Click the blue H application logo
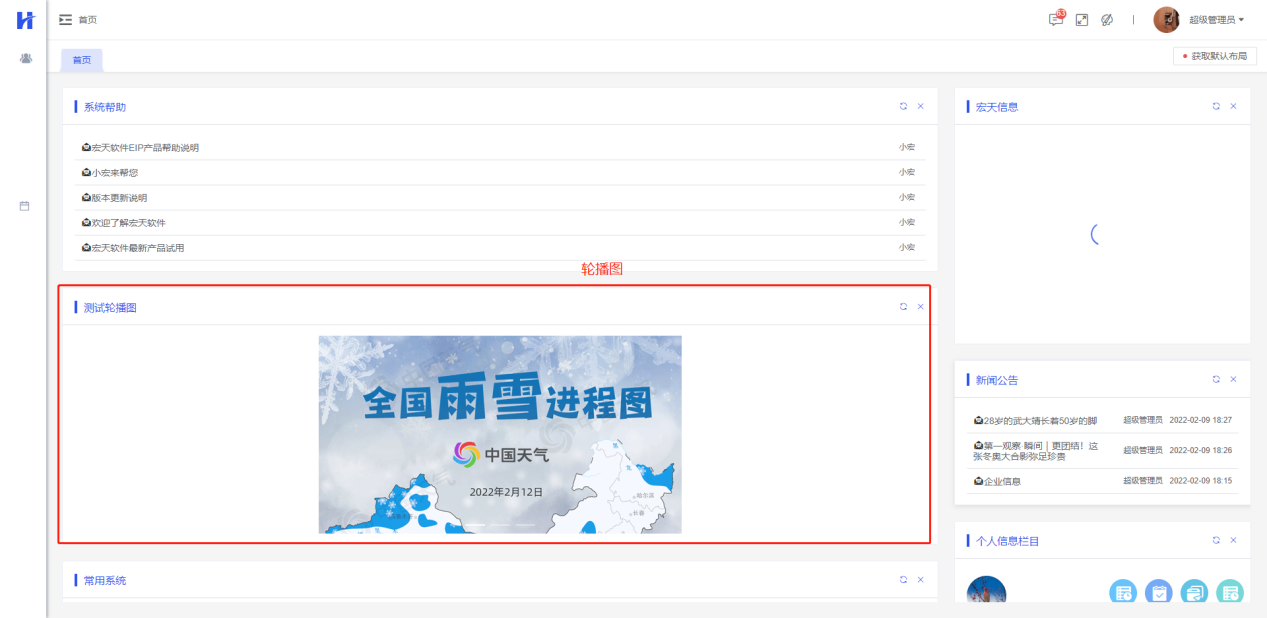Screen dimensions: 1267x618 pos(25,19)
